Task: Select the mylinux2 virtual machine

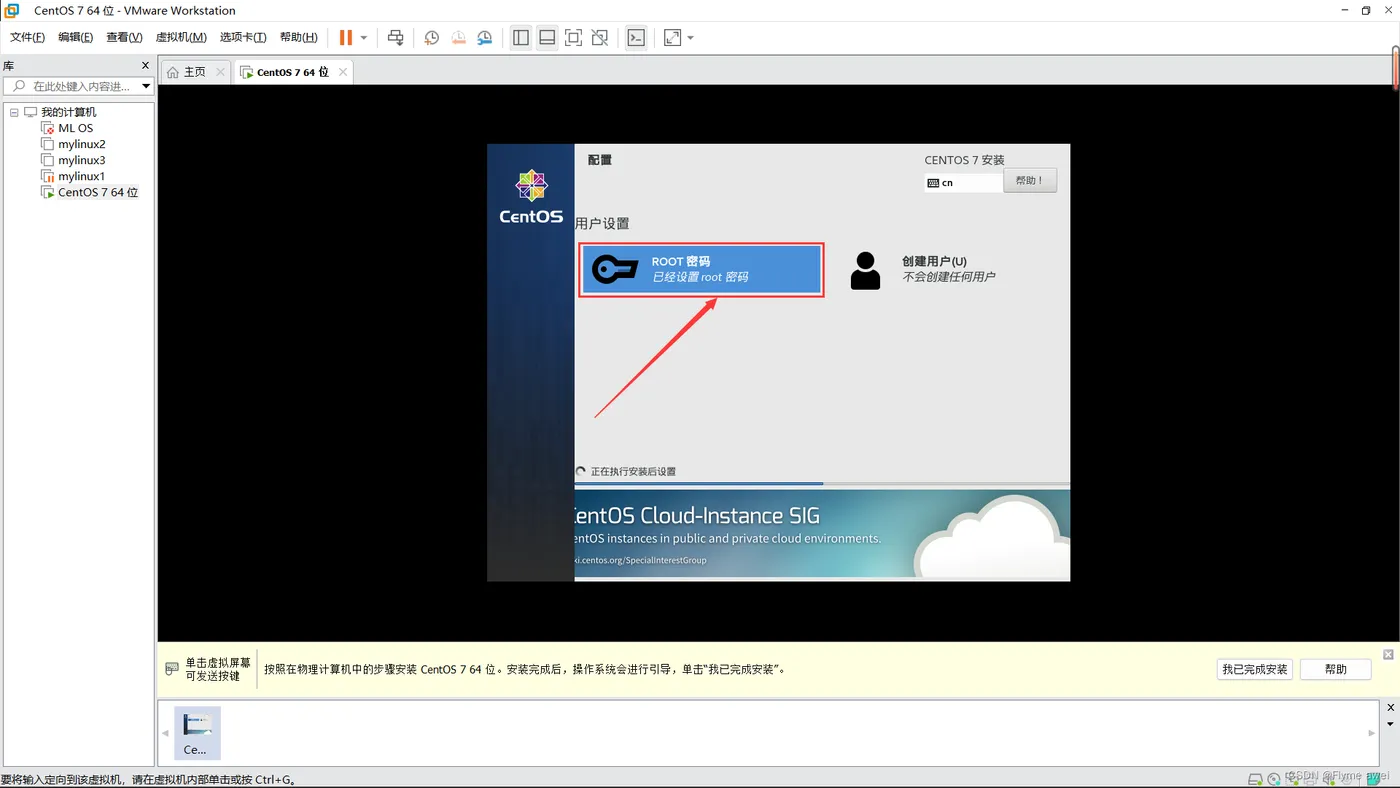Action: click(81, 144)
